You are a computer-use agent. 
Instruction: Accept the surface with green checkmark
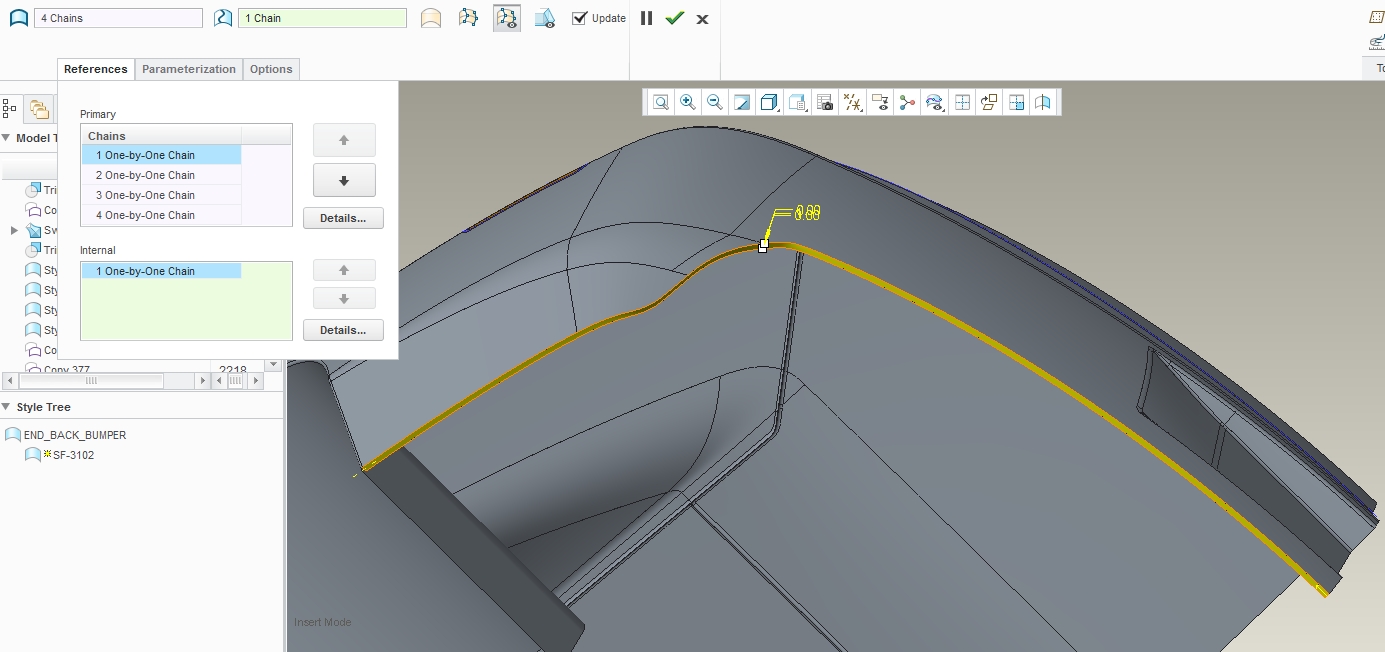(675, 18)
